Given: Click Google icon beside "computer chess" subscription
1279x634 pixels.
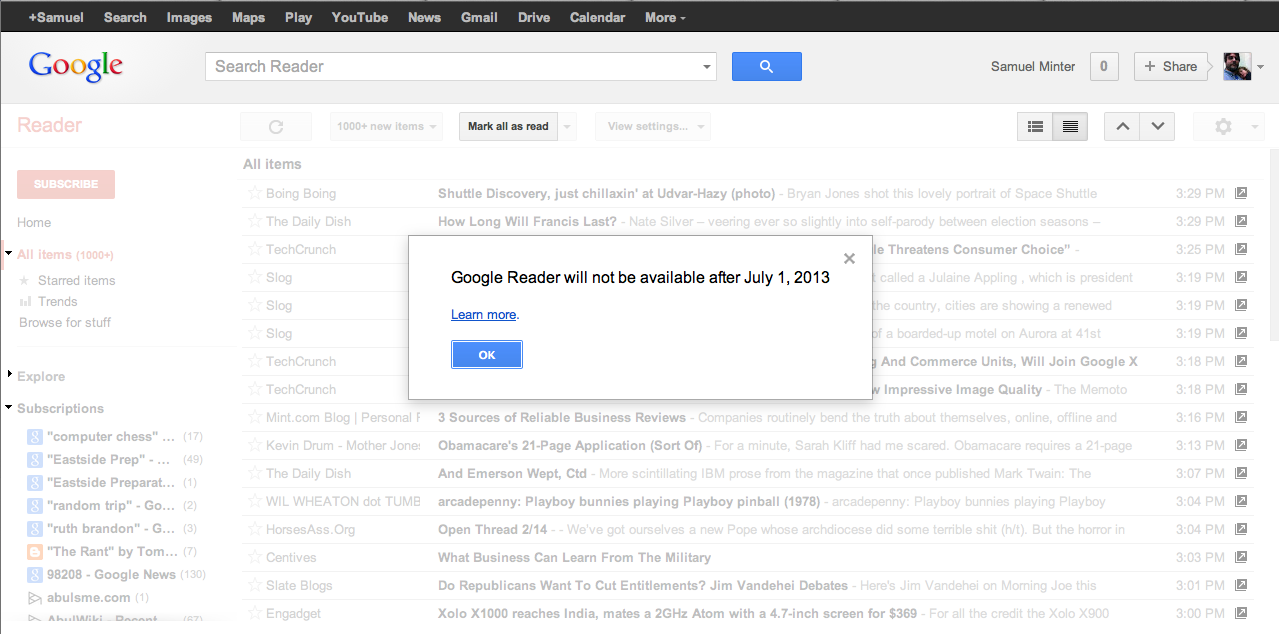Looking at the screenshot, I should click(x=34, y=436).
